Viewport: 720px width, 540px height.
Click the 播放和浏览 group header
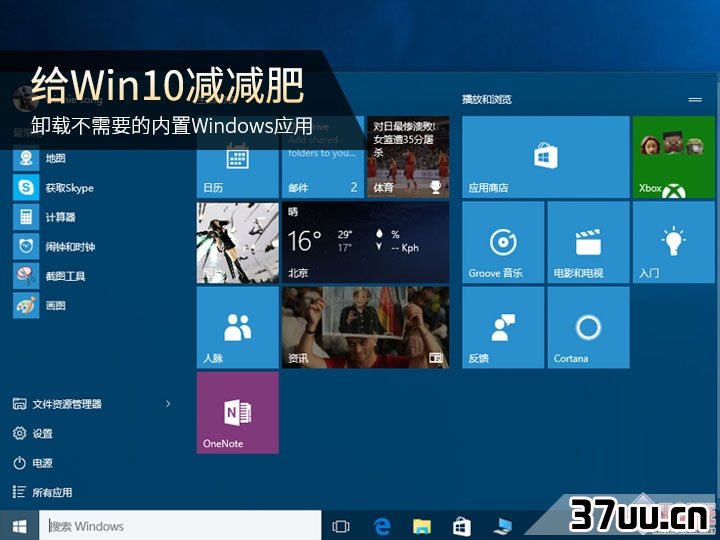[487, 99]
